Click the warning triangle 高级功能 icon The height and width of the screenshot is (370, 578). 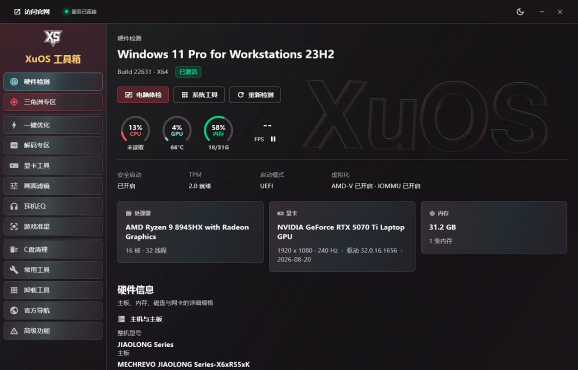click(14, 331)
